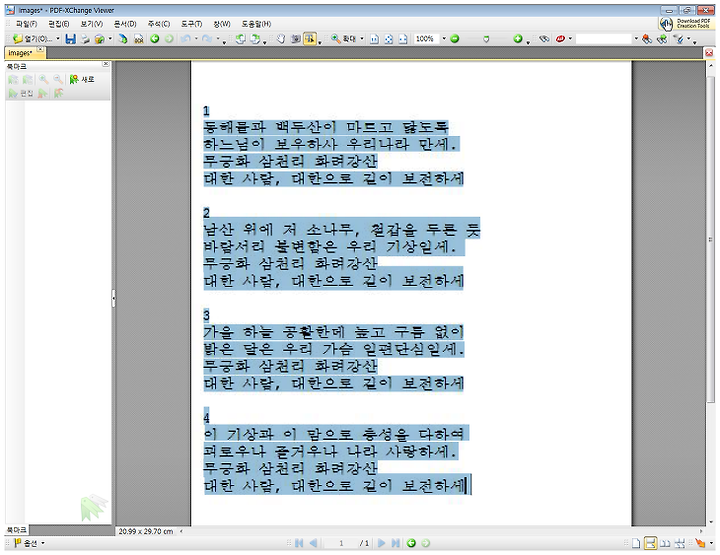Click the Find Next binoculars icon
Viewport: 720px width, 555px height.
pos(662,39)
